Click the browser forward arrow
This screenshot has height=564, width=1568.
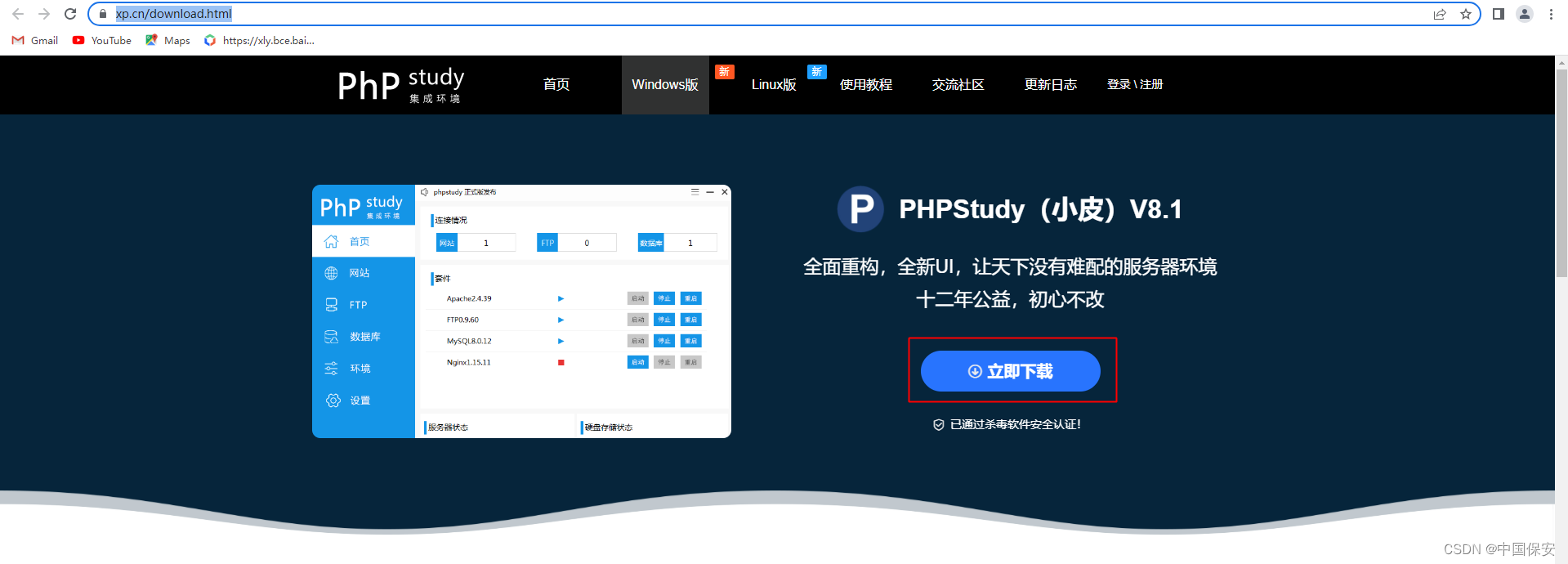click(44, 14)
